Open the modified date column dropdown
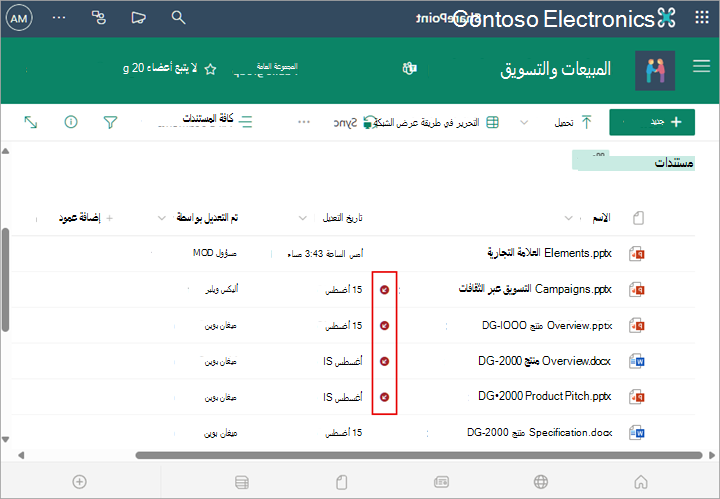Screen dimensions: 720x499 303,218
